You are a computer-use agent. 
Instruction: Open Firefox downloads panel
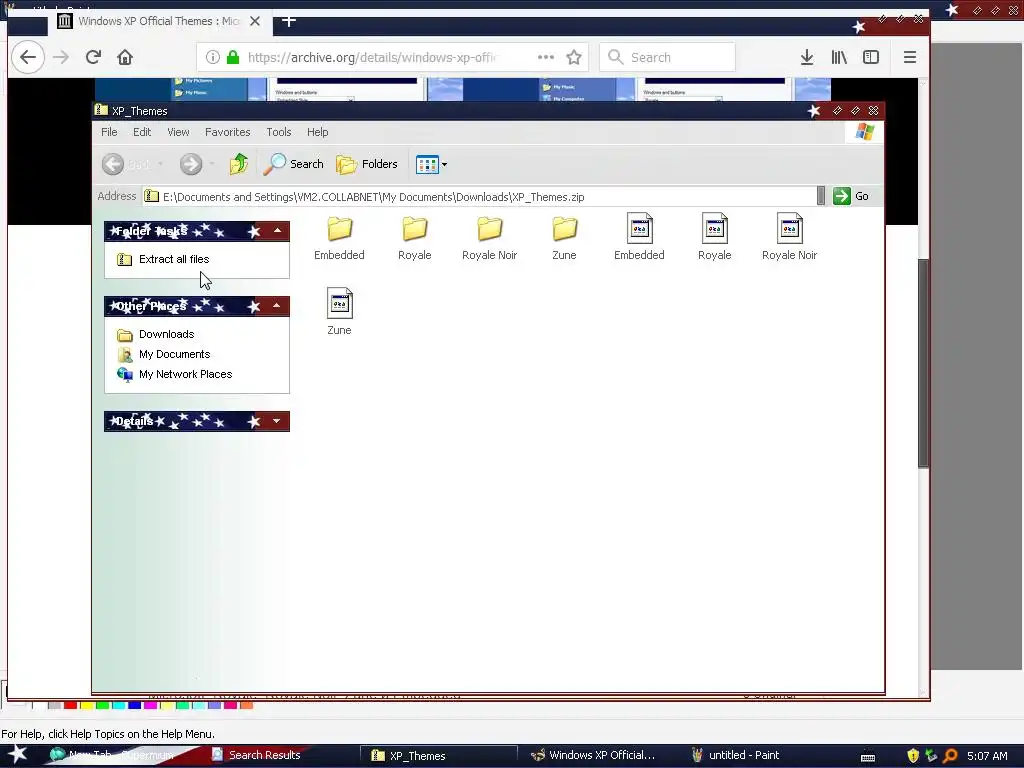(807, 57)
